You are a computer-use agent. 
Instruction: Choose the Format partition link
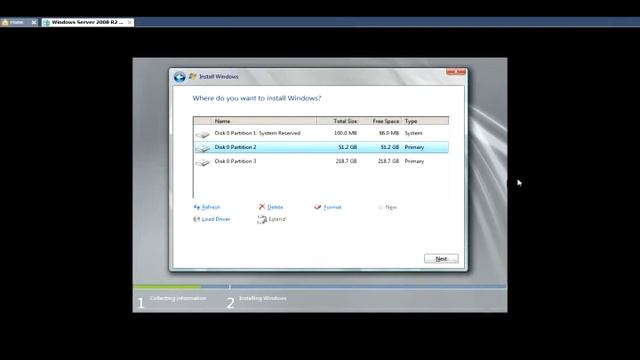(x=332, y=207)
